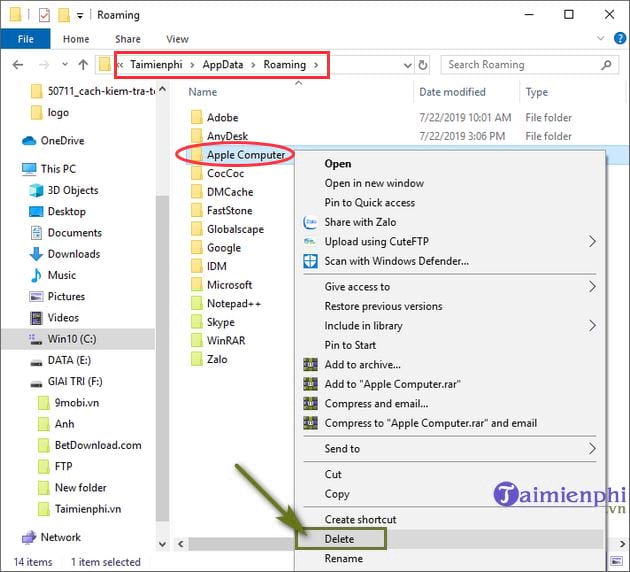Choose Rename from the context menu
Screen dimensions: 630x572
(x=344, y=558)
